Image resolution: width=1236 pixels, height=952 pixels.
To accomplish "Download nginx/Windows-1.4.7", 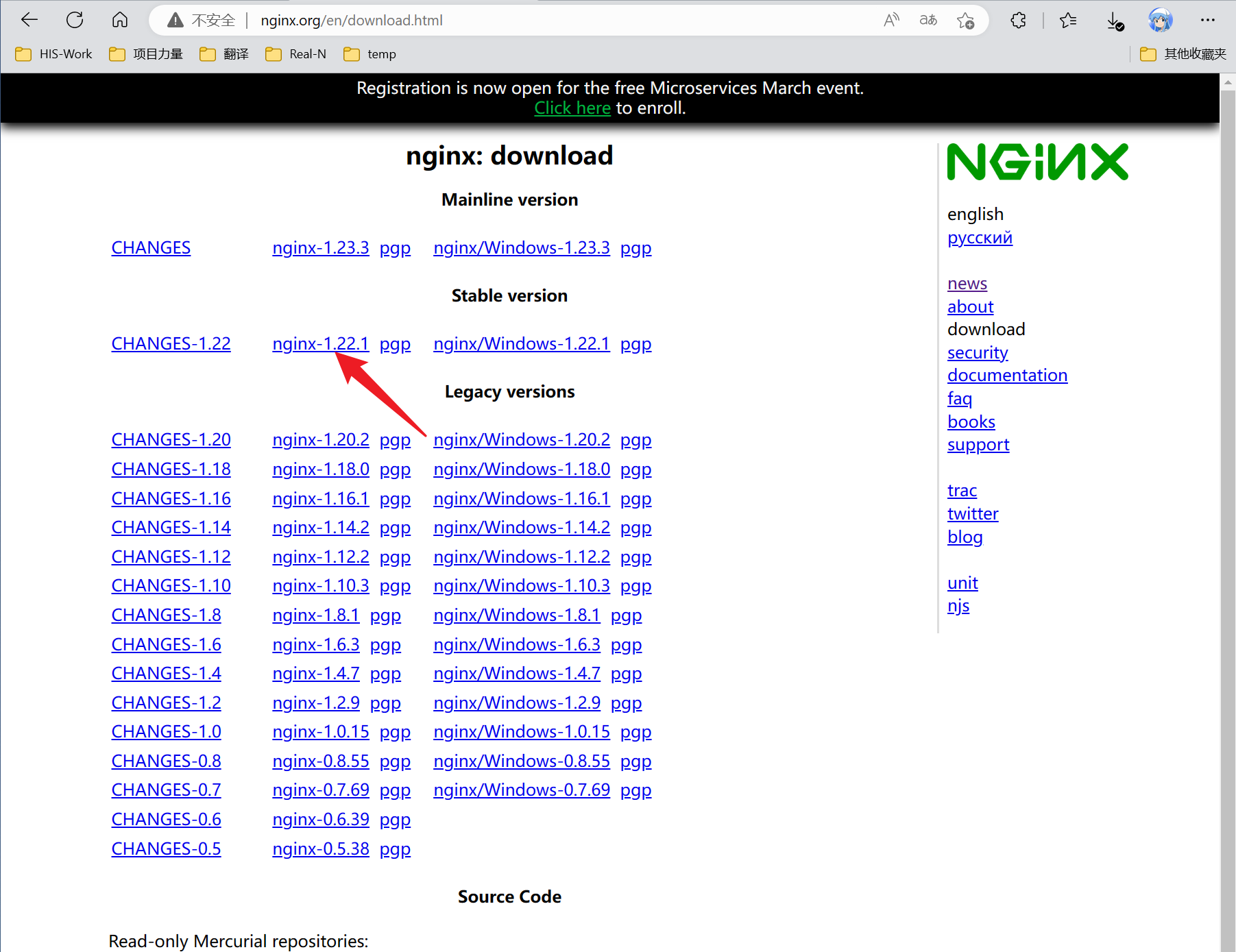I will pyautogui.click(x=517, y=674).
